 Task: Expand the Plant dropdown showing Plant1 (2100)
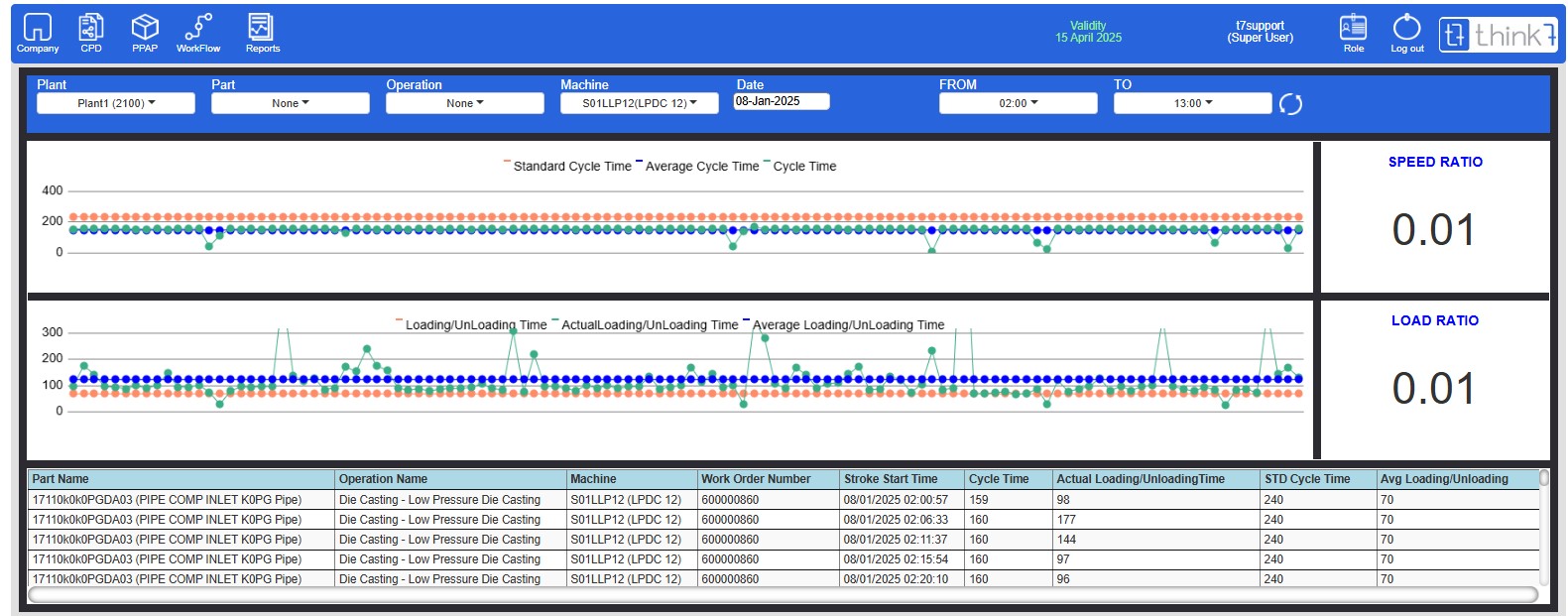[x=116, y=103]
